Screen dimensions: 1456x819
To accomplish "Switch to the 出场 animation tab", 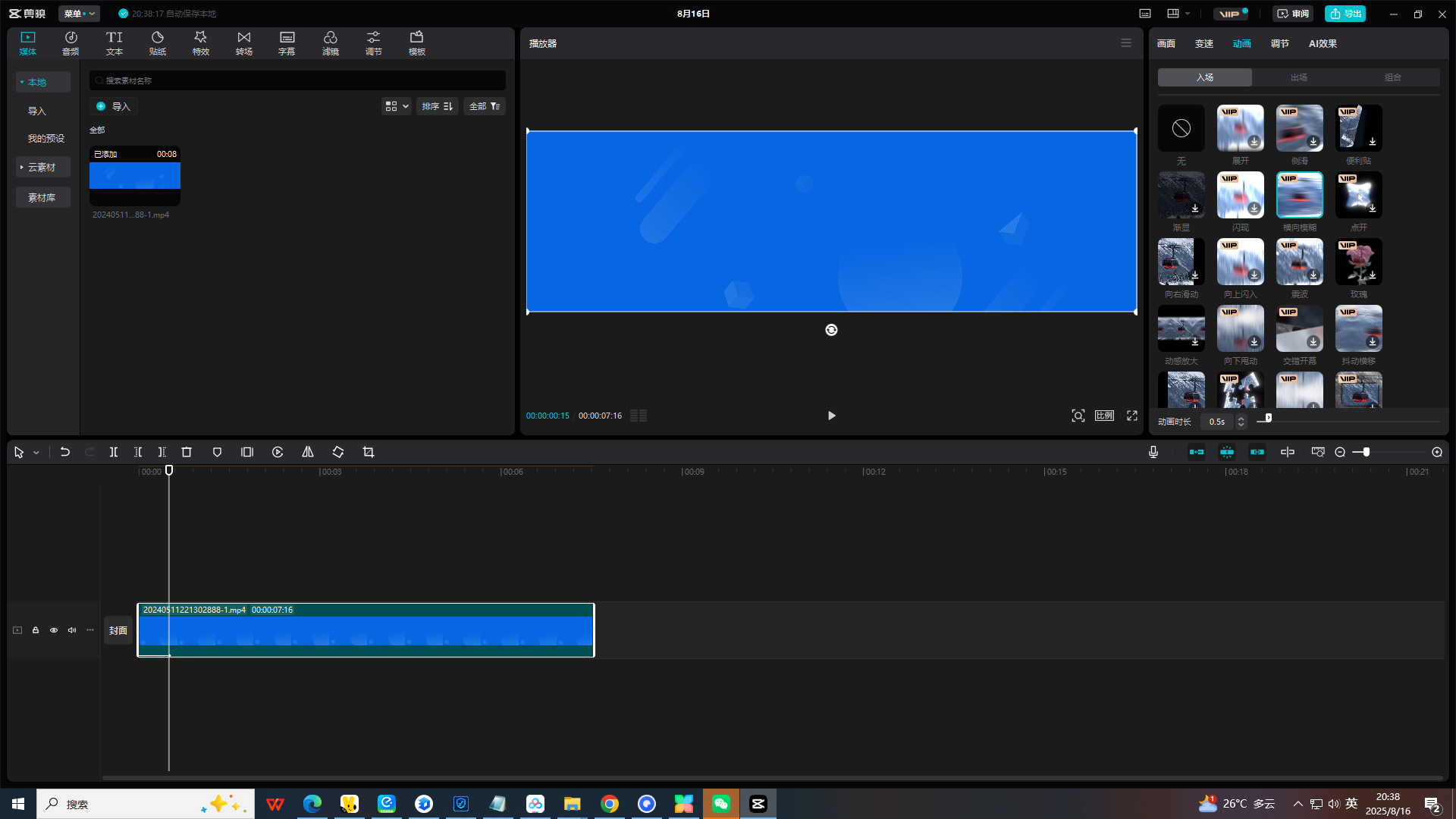I will [x=1298, y=77].
